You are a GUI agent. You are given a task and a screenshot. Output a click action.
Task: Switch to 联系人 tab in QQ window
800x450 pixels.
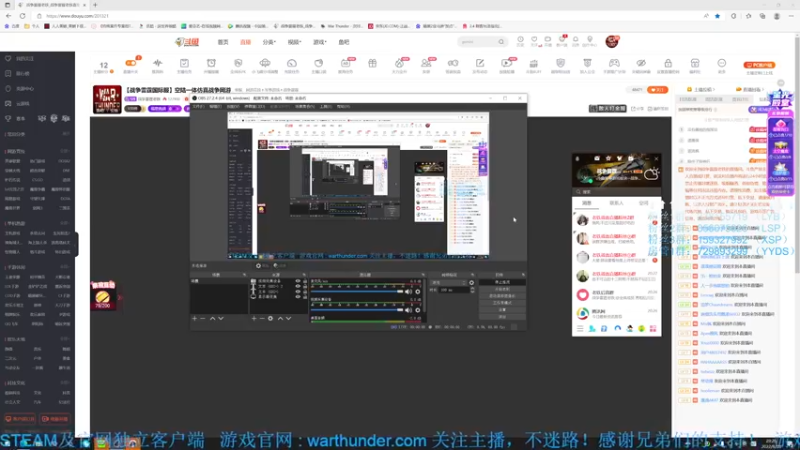click(616, 203)
